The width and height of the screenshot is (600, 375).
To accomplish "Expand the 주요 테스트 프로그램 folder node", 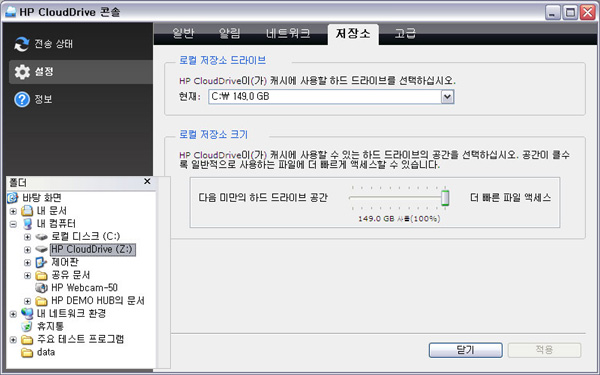I will (x=13, y=340).
